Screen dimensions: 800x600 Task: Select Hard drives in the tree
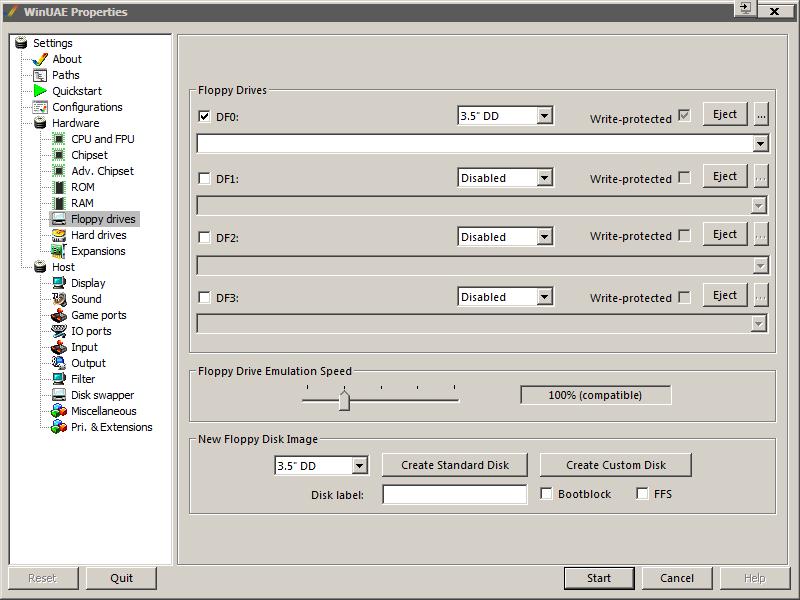coord(98,235)
